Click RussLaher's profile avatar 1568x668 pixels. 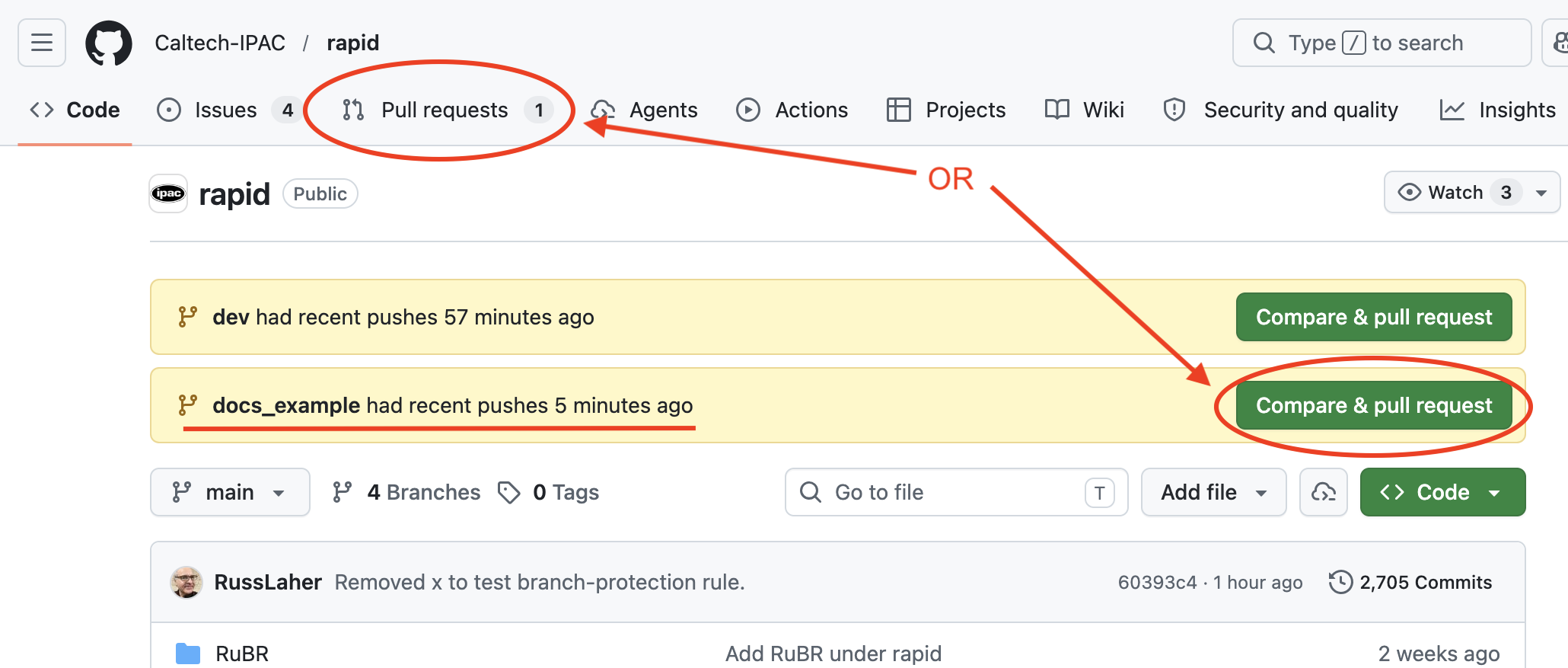point(186,582)
